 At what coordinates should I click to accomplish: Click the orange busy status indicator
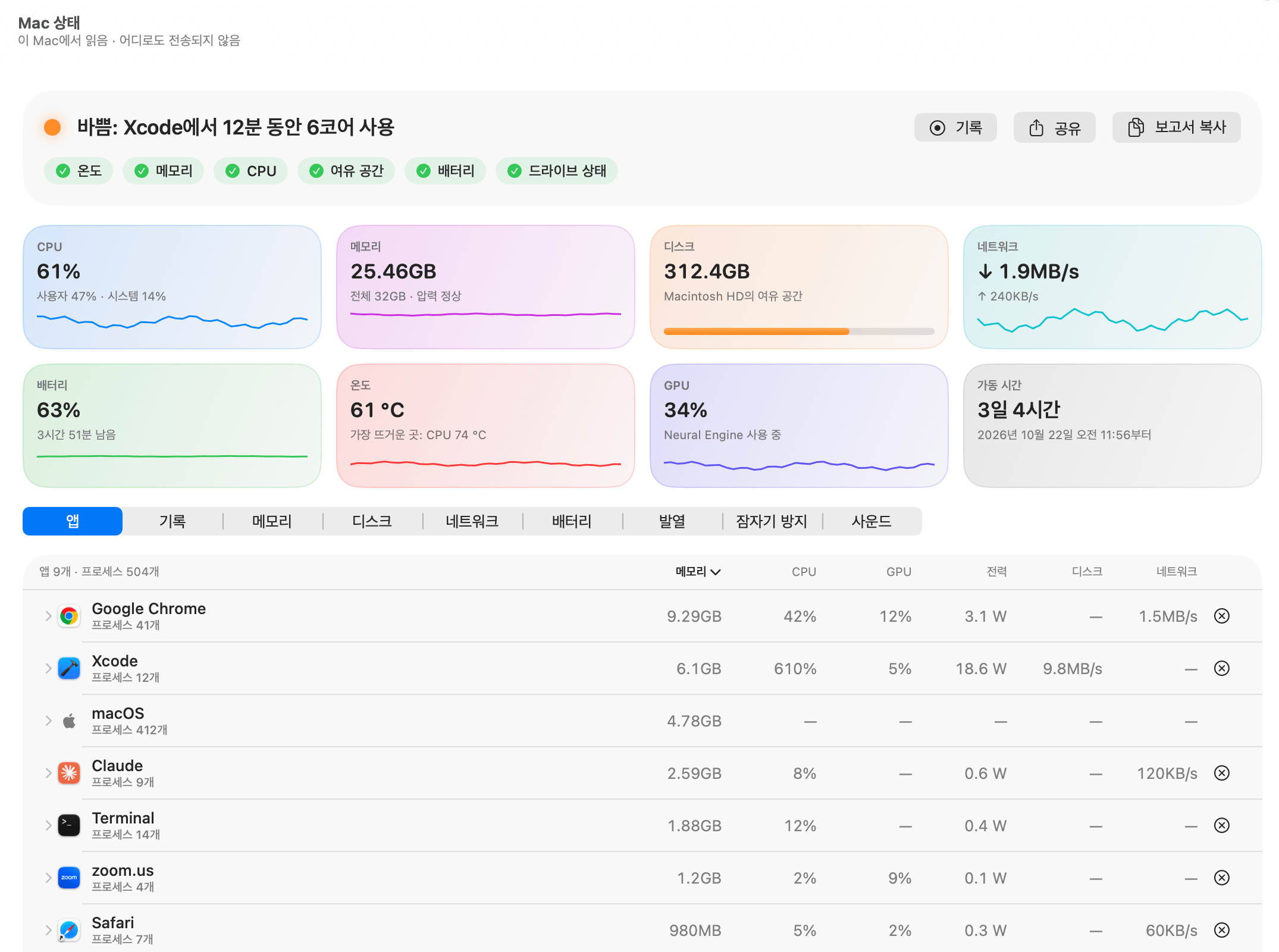52,127
